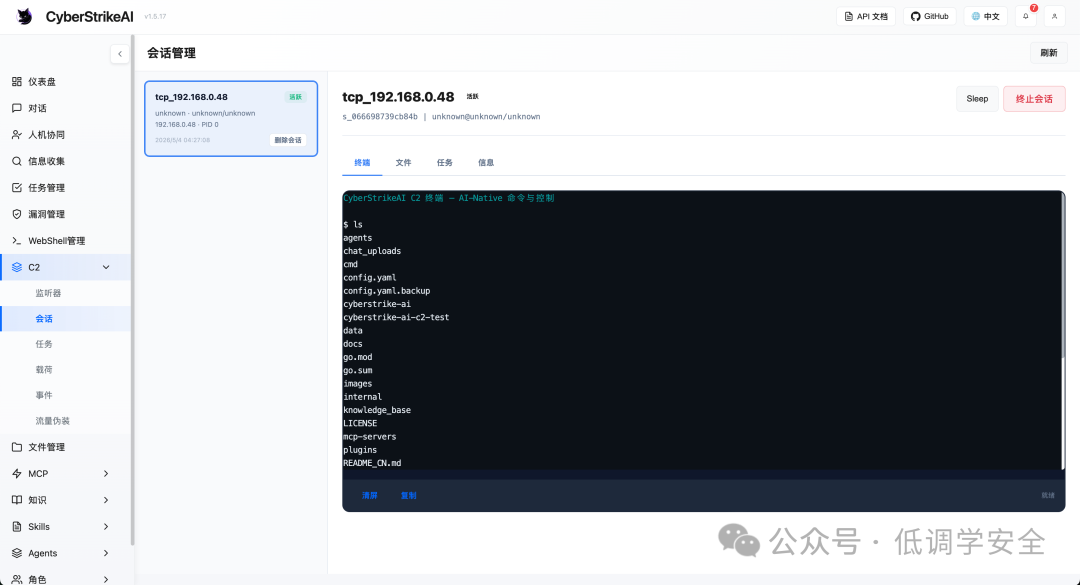
Task: Open the API 文档 page
Action: [866, 17]
